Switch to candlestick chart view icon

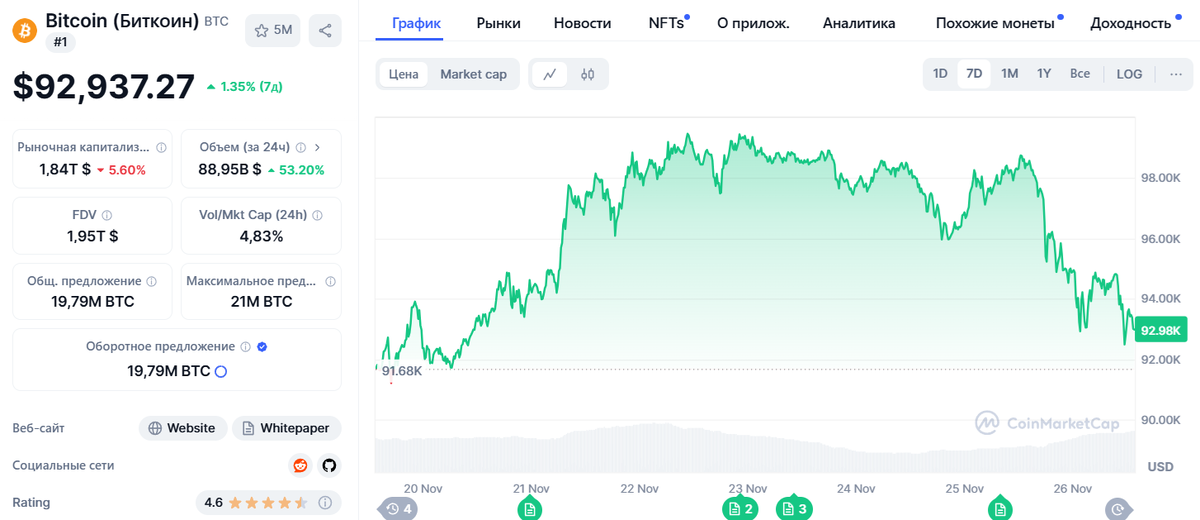[x=587, y=74]
